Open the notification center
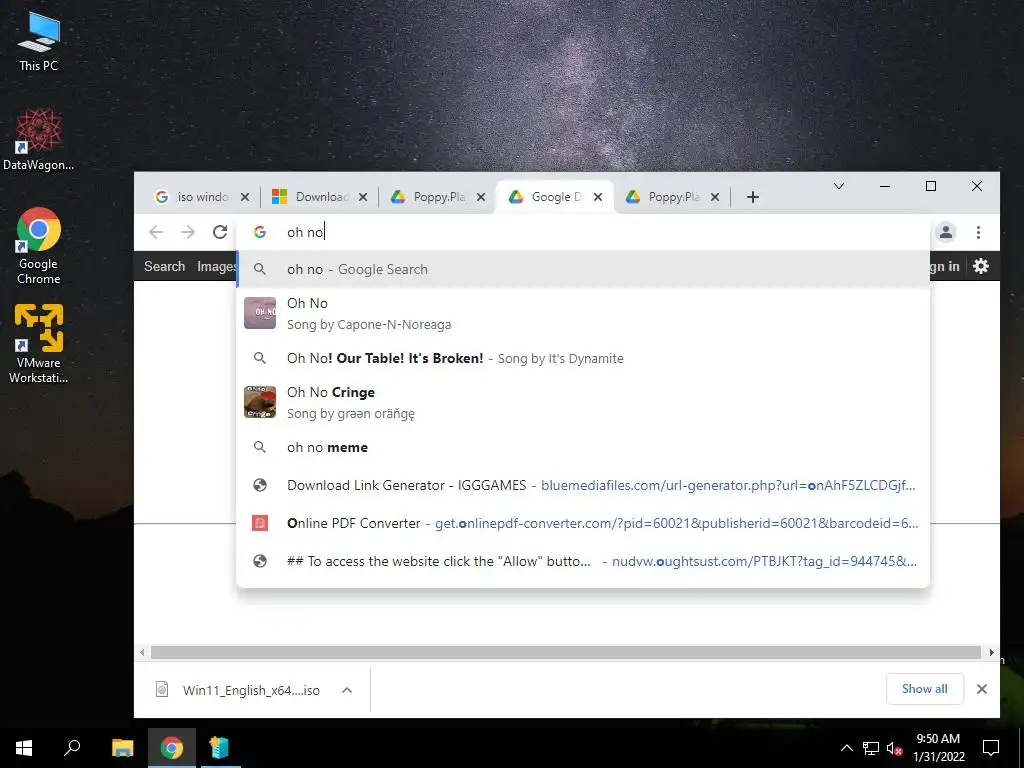1024x768 pixels. [x=991, y=748]
